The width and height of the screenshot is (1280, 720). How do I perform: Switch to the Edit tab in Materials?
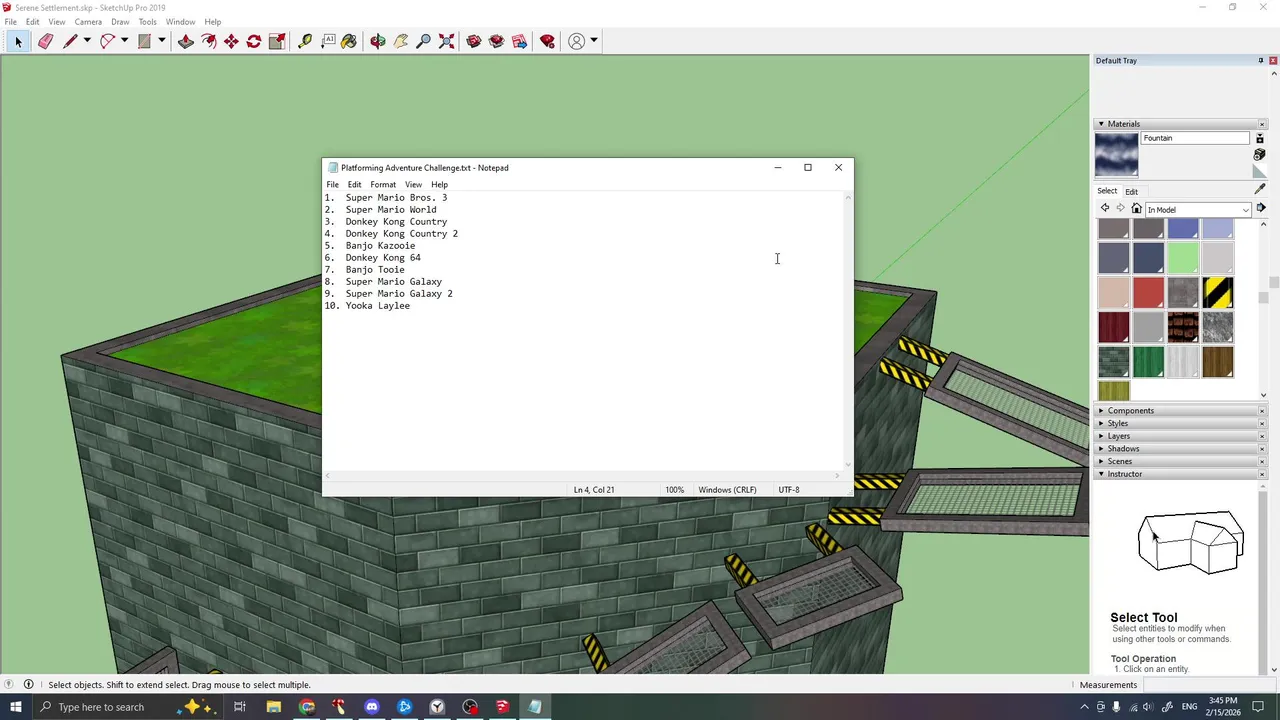pyautogui.click(x=1131, y=192)
